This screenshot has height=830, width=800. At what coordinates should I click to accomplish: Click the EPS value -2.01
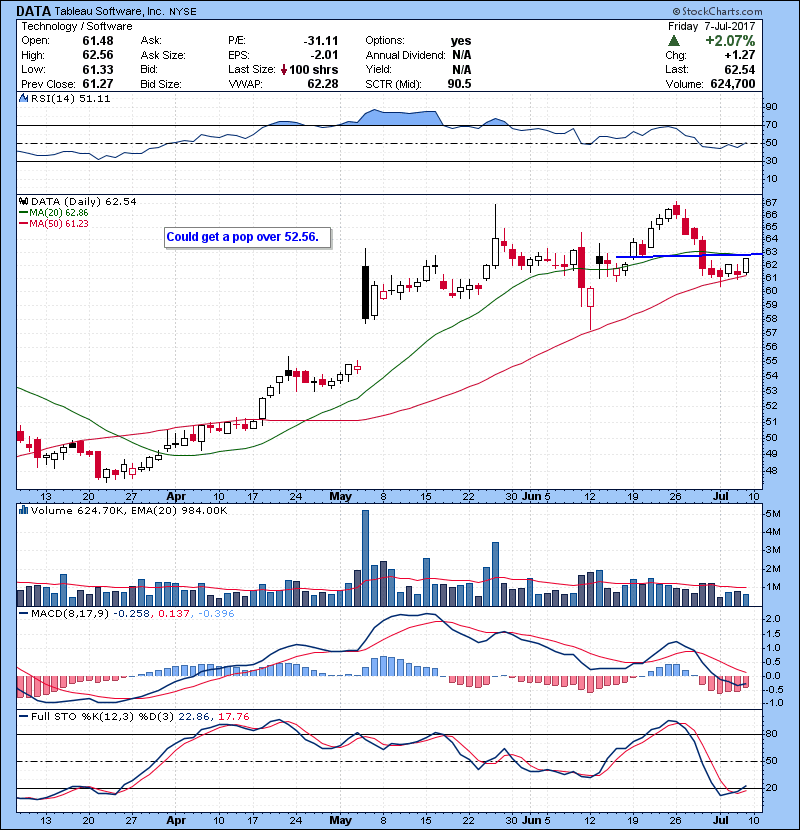(323, 55)
